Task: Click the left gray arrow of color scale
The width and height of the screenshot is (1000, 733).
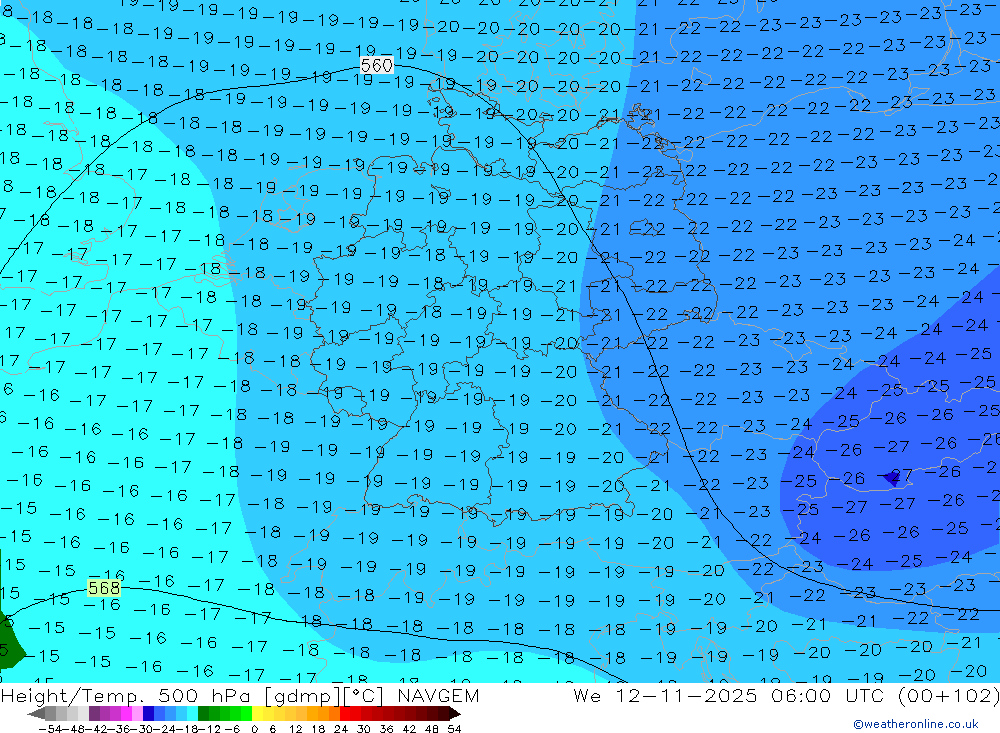Action: pos(36,714)
